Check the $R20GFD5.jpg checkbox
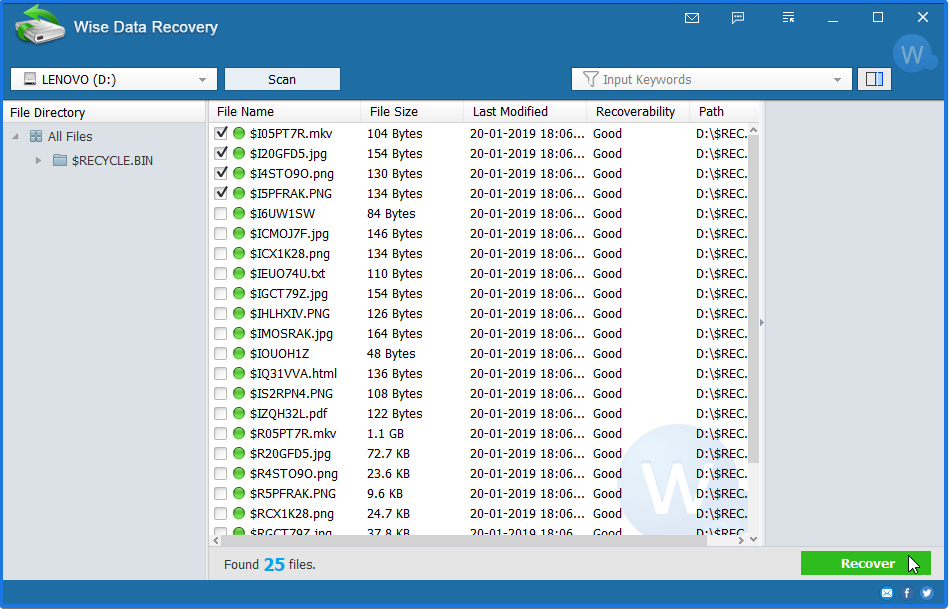 click(x=221, y=453)
